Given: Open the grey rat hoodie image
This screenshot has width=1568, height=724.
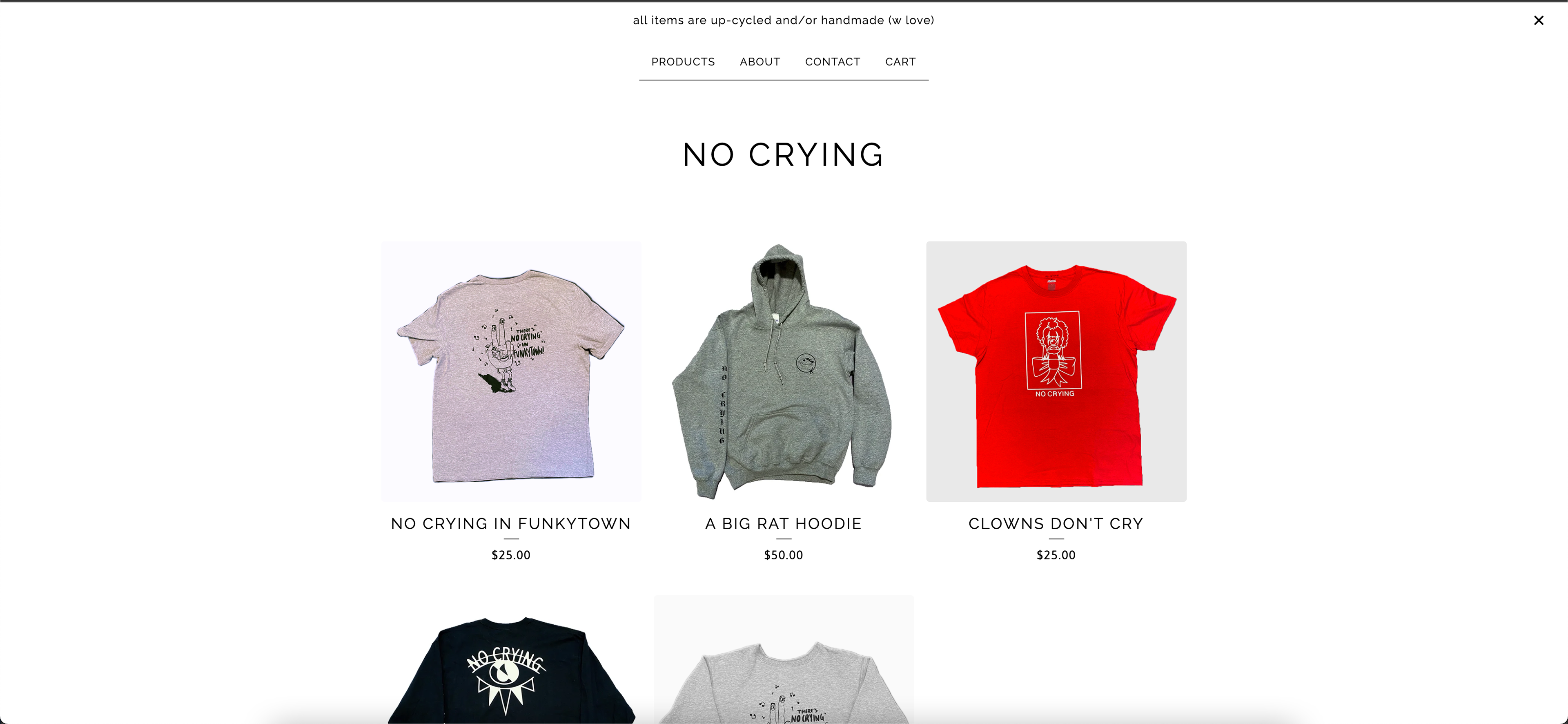Looking at the screenshot, I should coord(784,371).
